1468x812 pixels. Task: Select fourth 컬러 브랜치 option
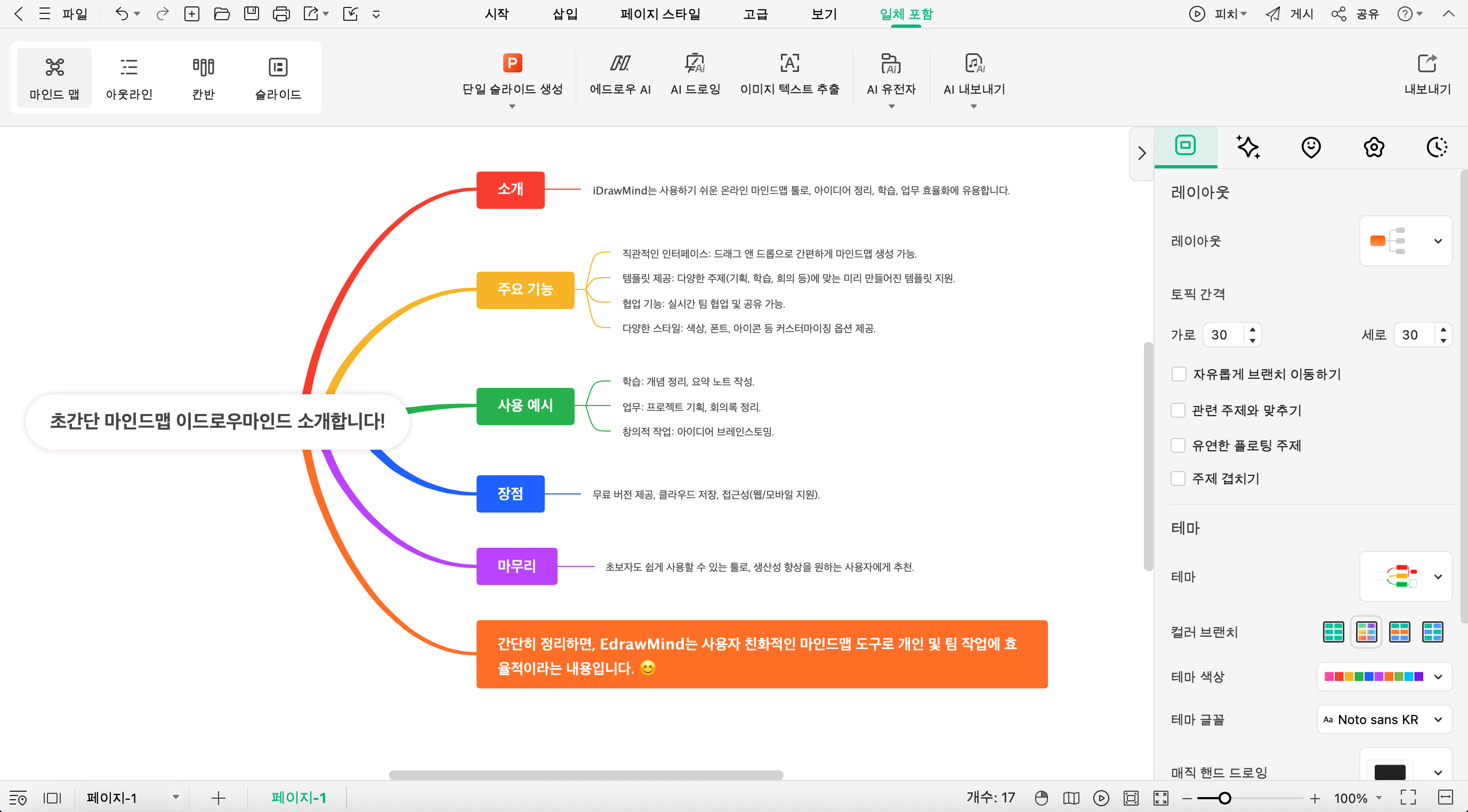1433,631
